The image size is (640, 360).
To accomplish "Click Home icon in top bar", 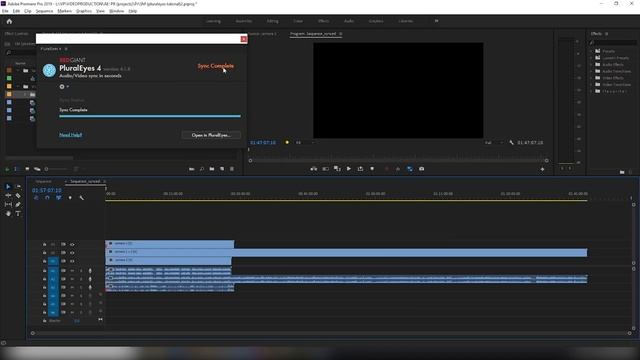I will tap(9, 21).
